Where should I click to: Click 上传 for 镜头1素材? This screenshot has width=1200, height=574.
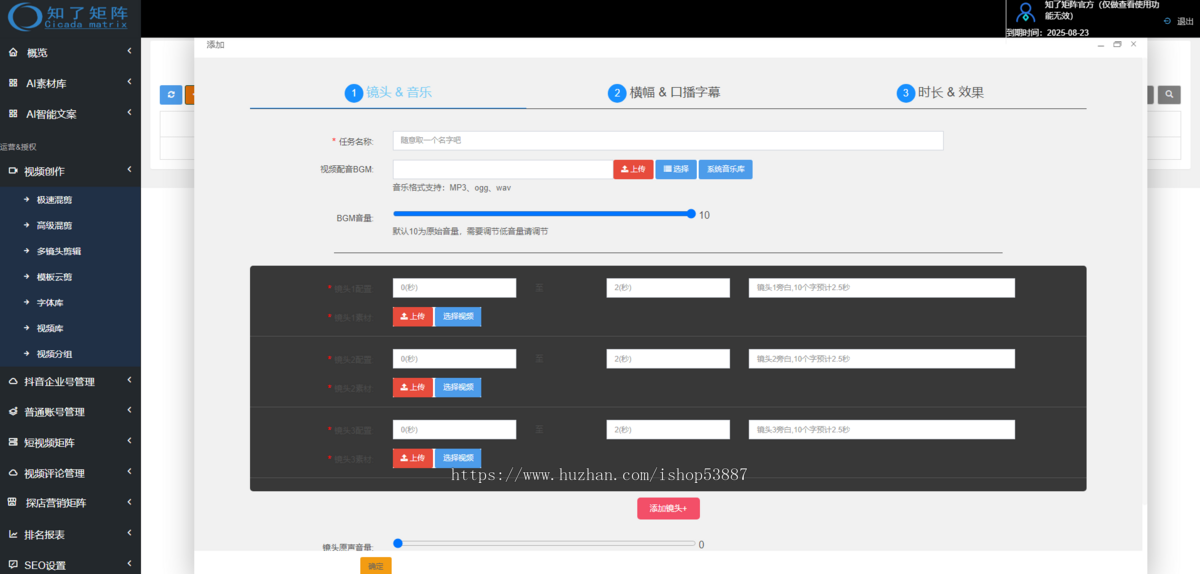(413, 317)
